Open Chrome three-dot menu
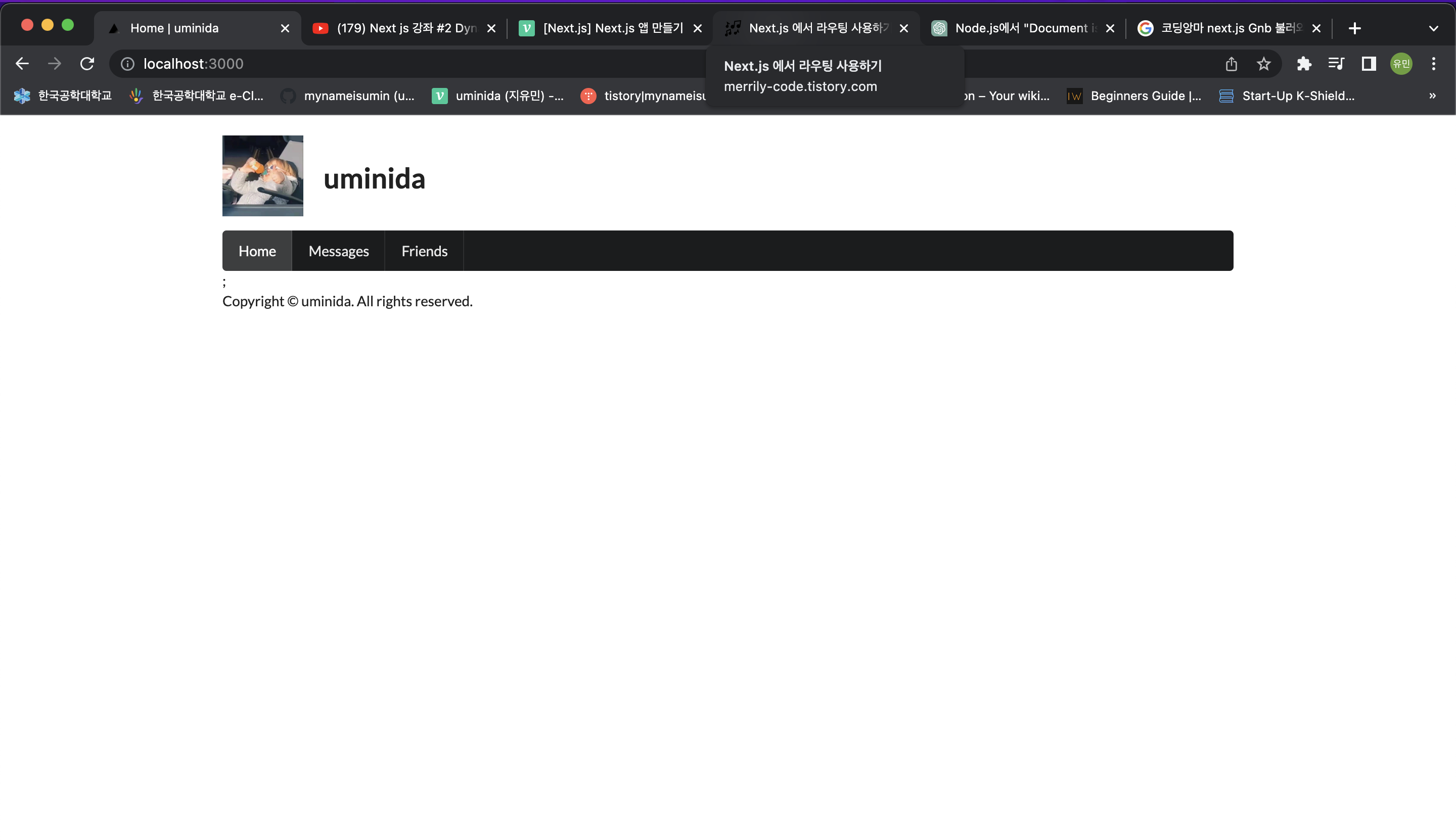Screen dimensions: 1456x840 pos(1433,64)
